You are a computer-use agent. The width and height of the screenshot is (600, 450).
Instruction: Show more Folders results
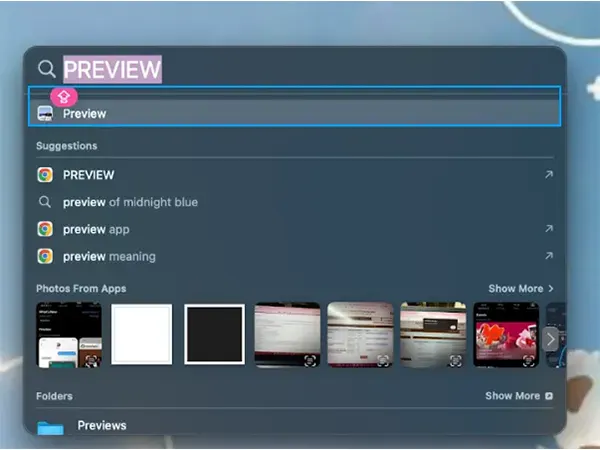[x=519, y=396]
